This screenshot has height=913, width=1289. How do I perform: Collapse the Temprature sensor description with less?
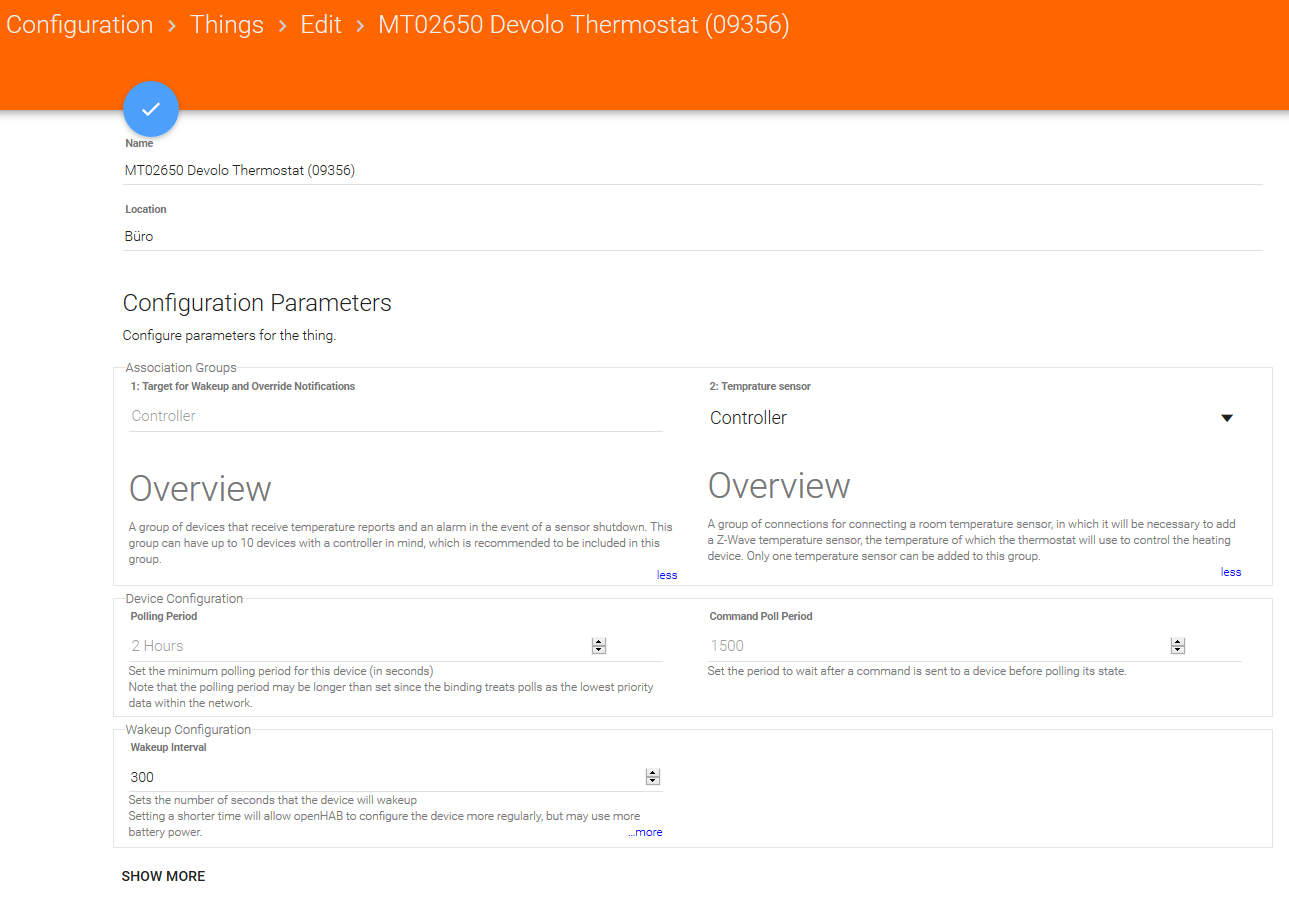coord(1231,572)
